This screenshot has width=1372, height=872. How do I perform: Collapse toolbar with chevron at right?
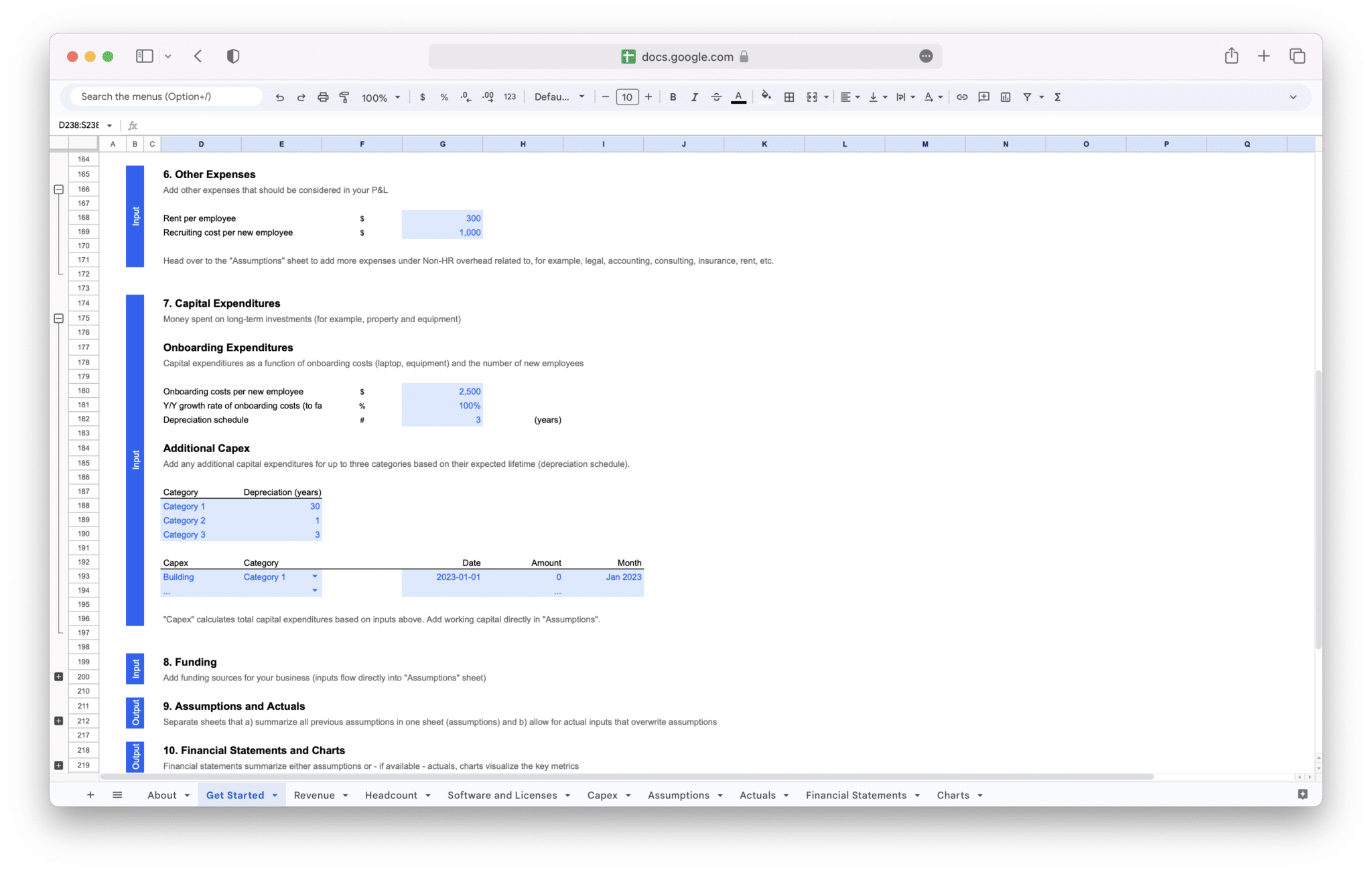[1293, 97]
